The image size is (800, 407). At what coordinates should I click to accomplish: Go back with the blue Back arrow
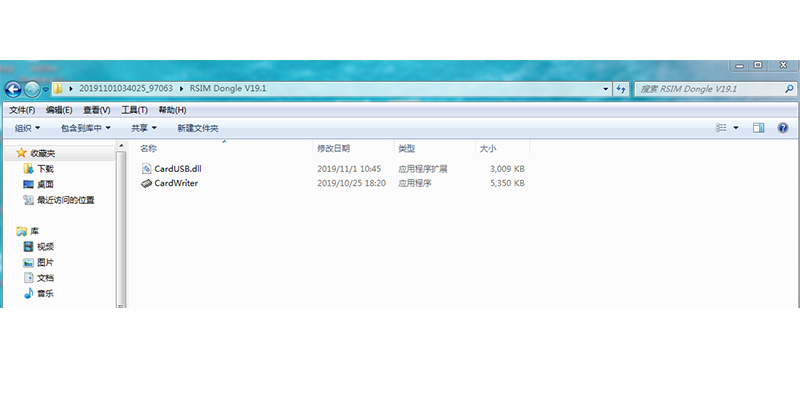[13, 89]
